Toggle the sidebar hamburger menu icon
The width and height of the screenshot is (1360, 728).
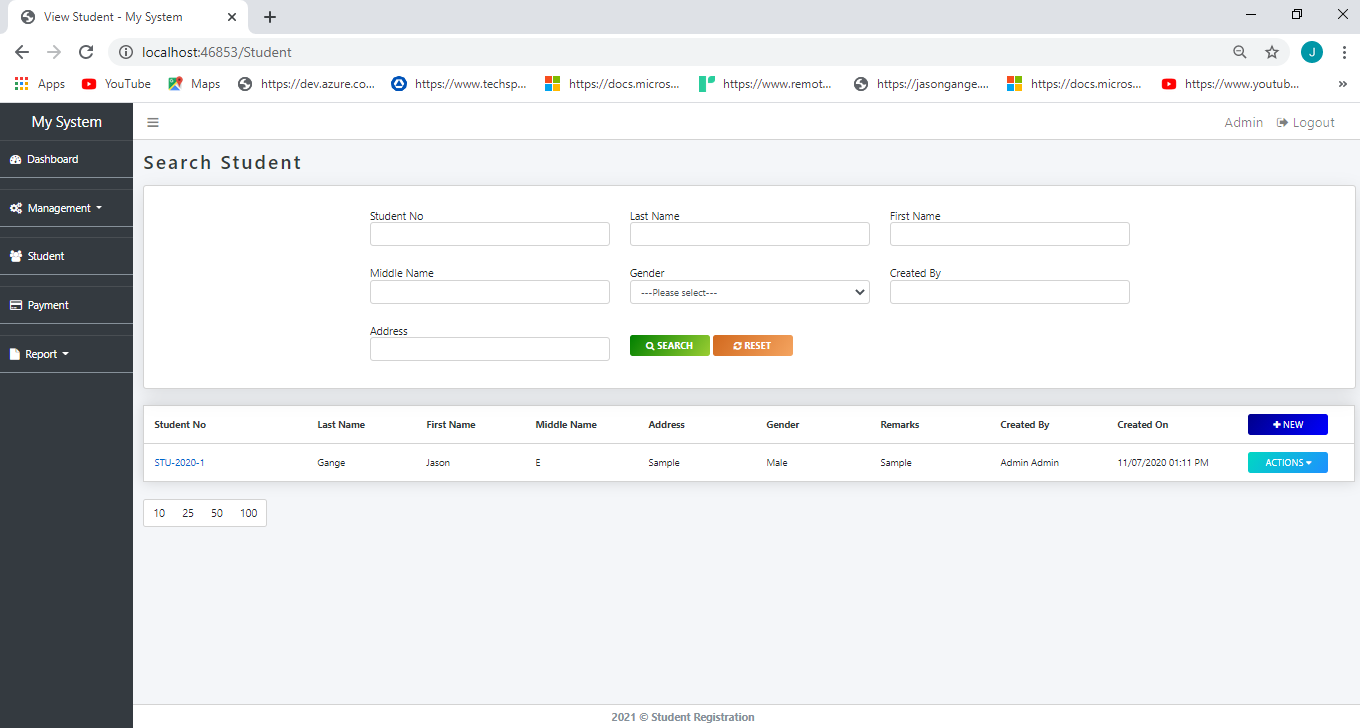pos(153,123)
